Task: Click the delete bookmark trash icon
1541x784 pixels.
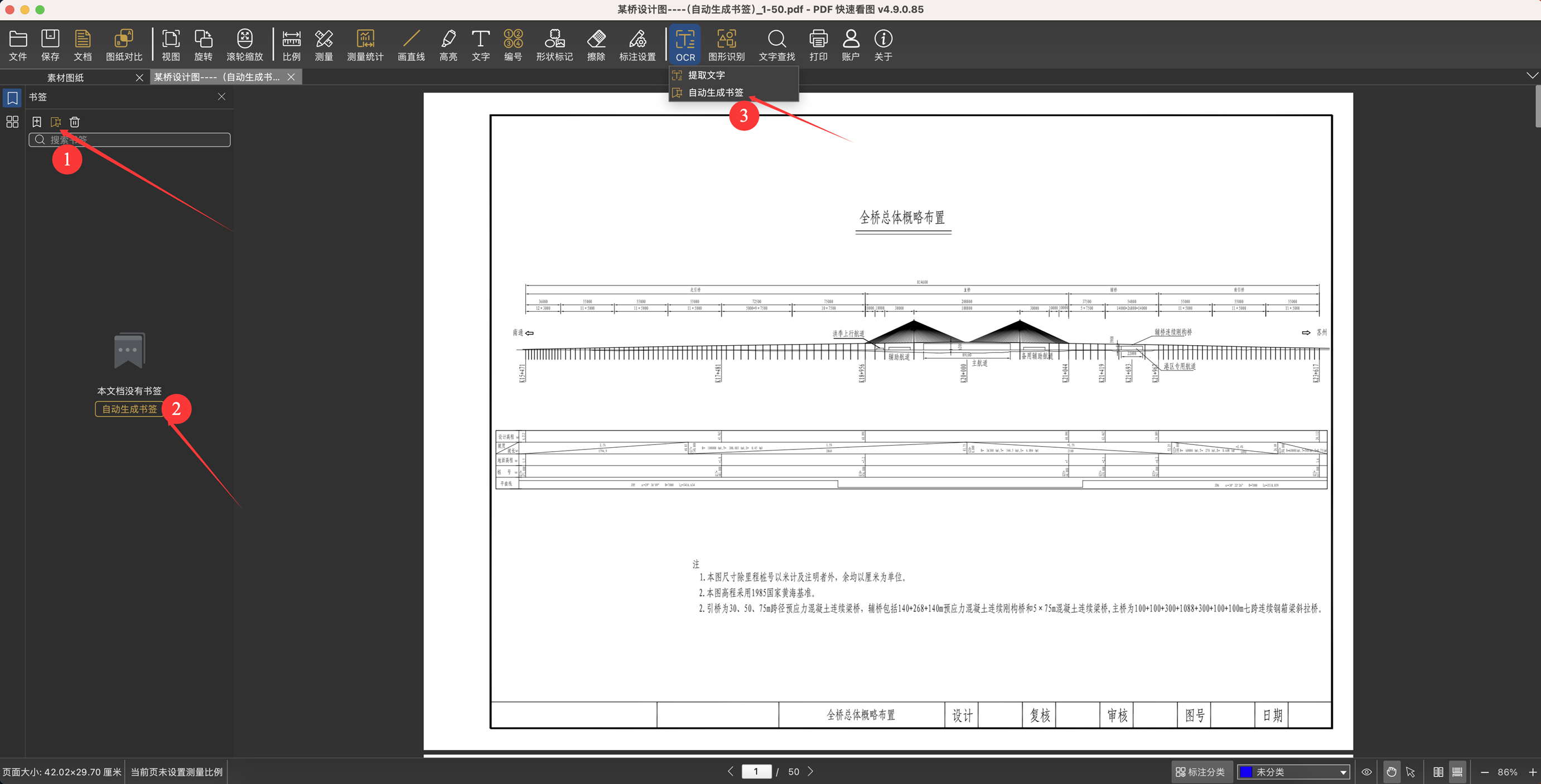Action: pos(75,122)
